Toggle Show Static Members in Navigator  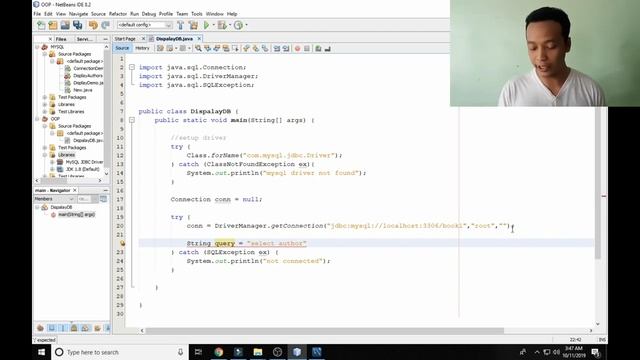point(62,328)
